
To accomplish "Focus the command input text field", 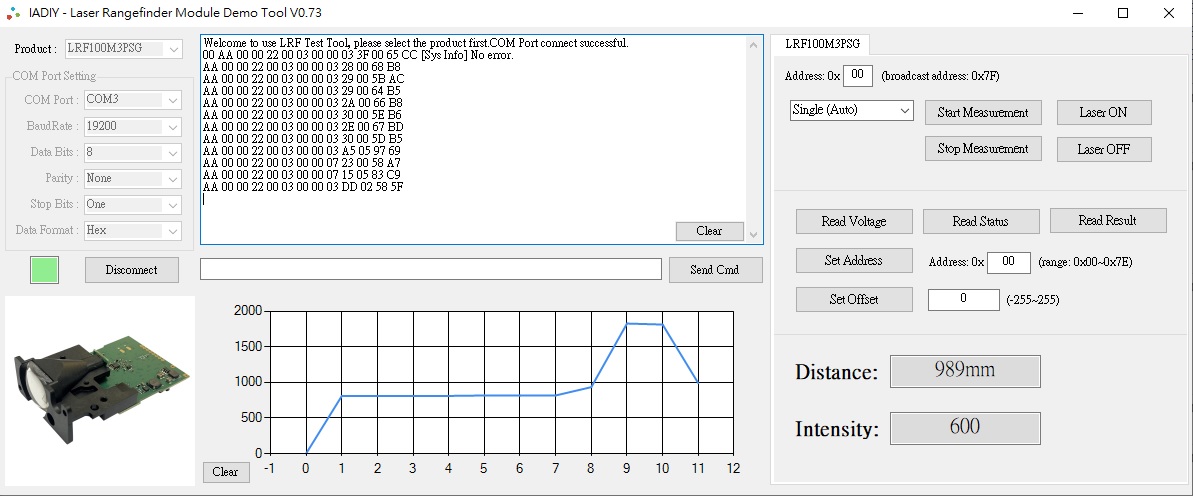I will pos(430,269).
